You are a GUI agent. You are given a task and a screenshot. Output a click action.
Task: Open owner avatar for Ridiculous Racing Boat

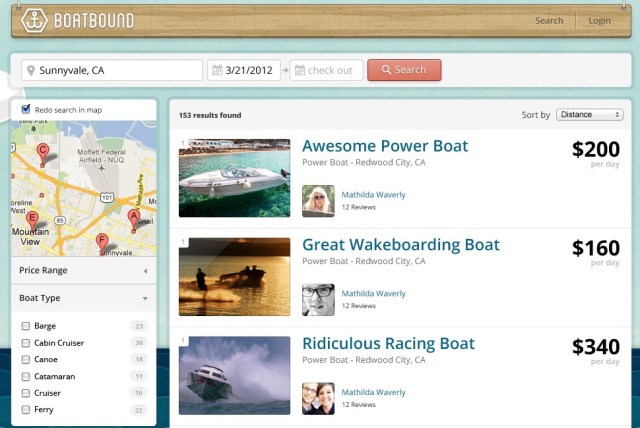coord(318,399)
